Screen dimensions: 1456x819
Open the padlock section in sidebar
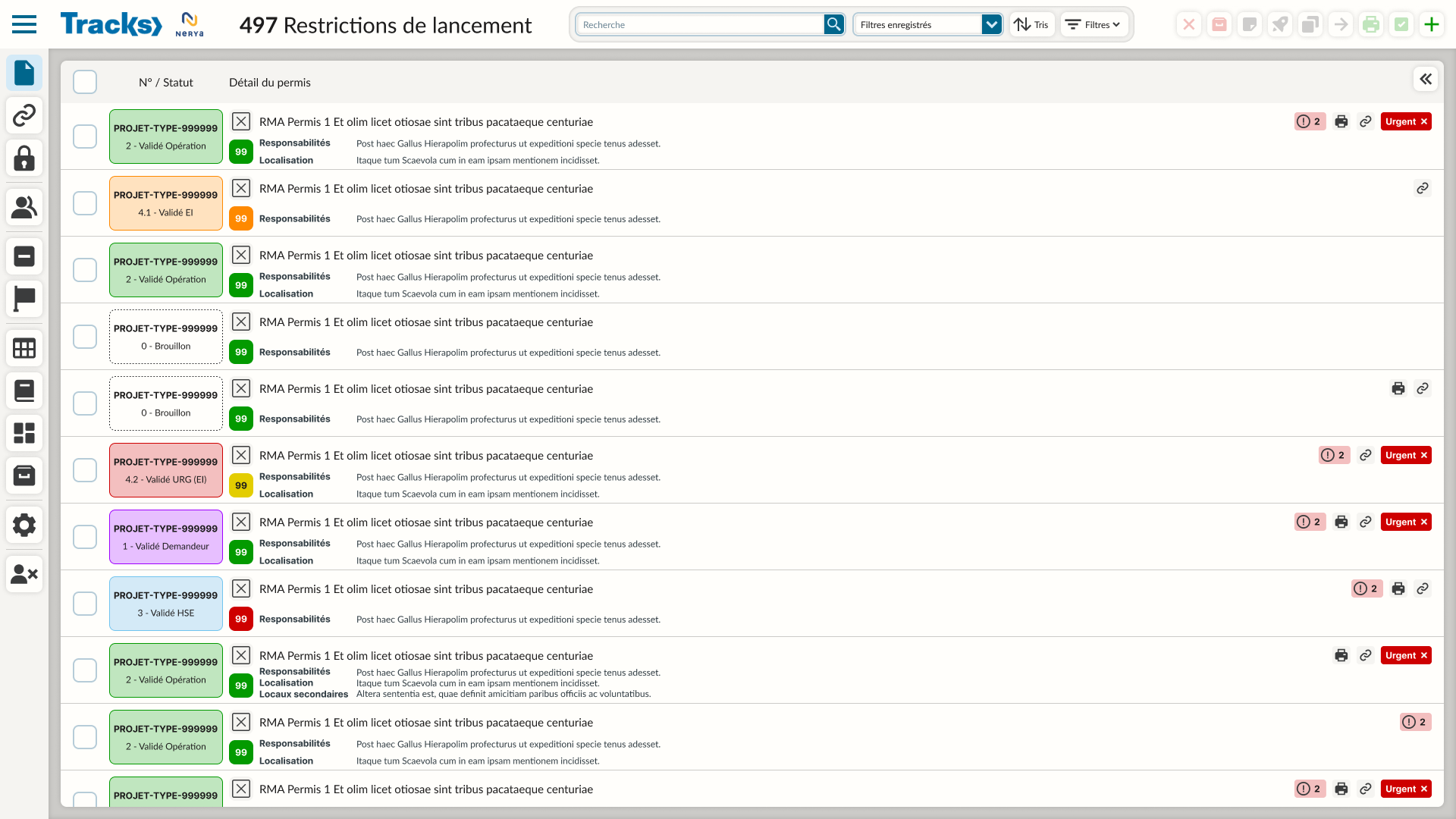[x=24, y=158]
